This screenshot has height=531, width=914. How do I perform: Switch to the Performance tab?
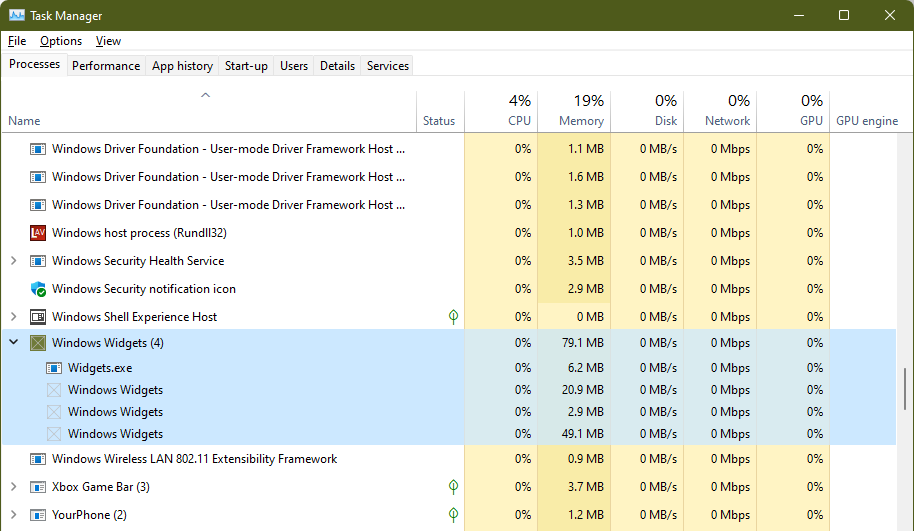coord(106,66)
